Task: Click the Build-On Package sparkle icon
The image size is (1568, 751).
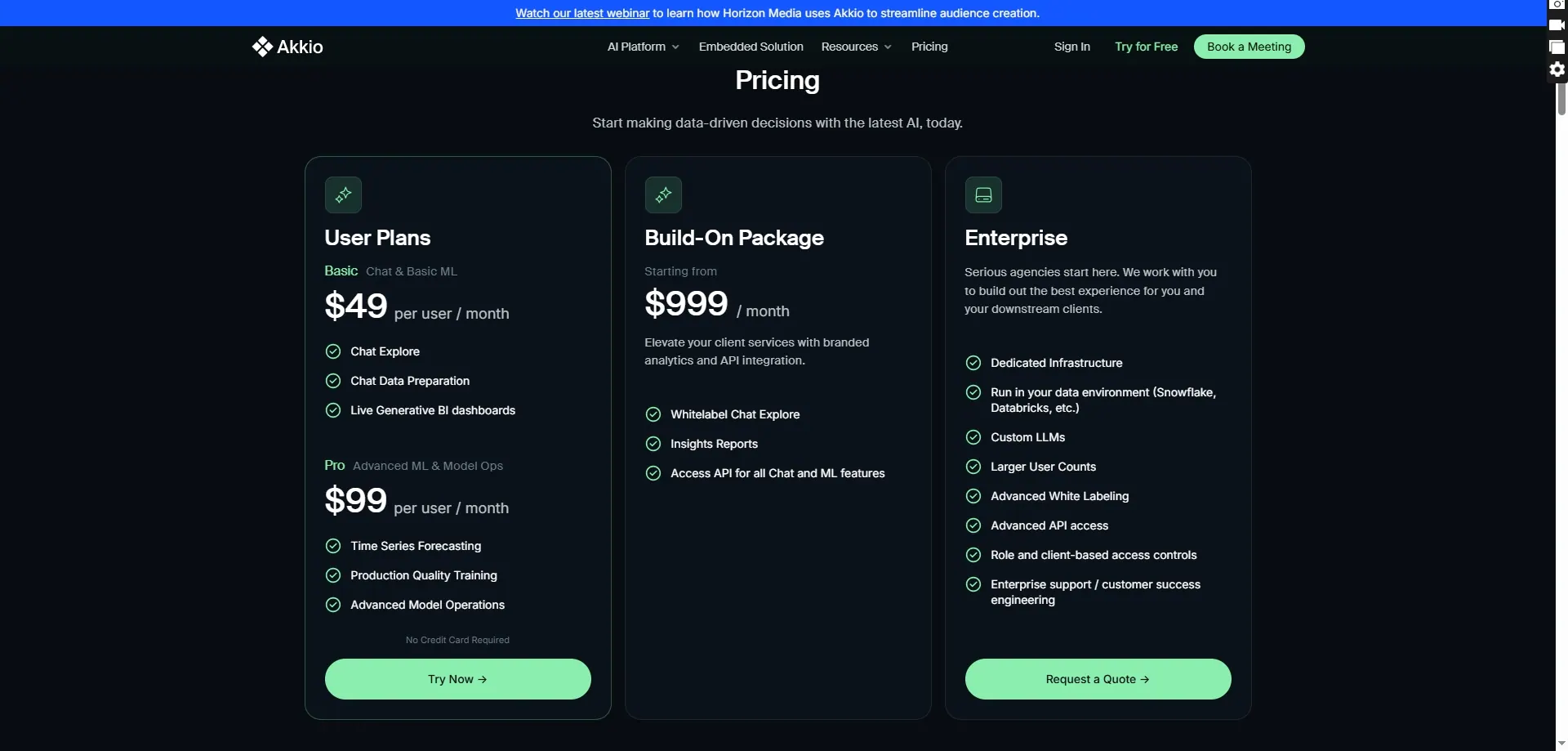Action: [x=663, y=194]
